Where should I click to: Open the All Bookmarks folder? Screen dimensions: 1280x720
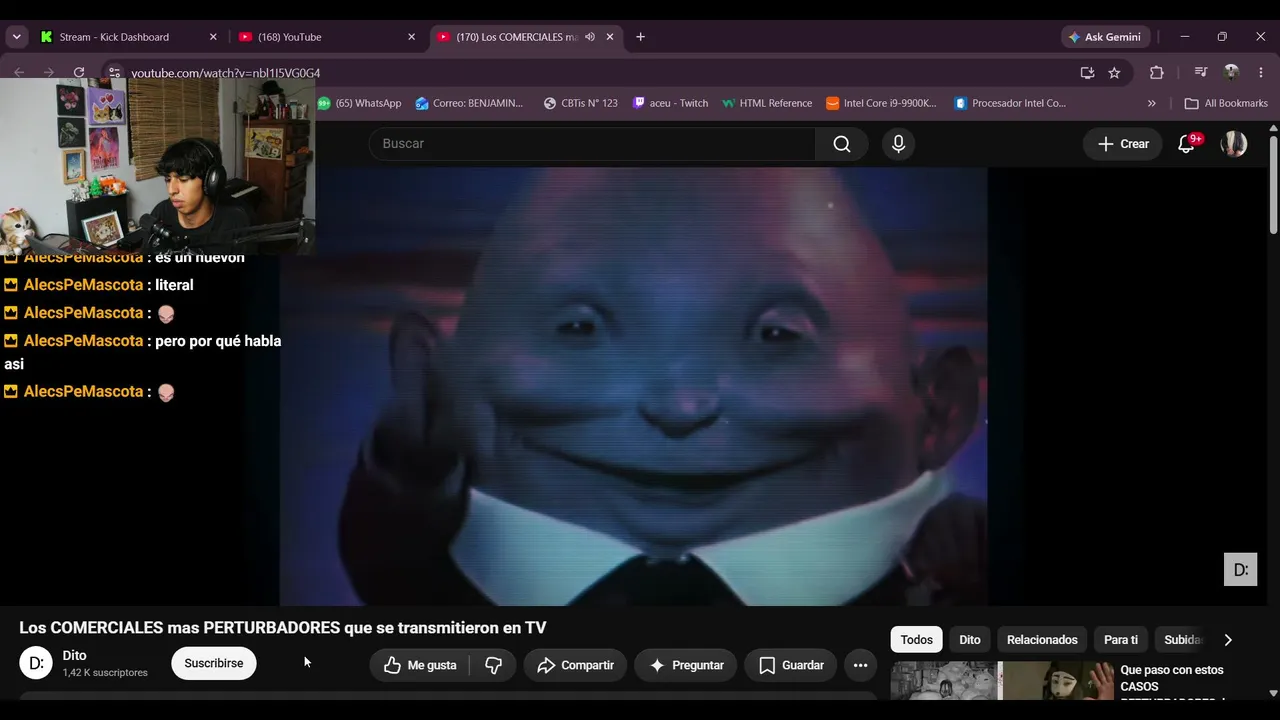tap(1226, 103)
